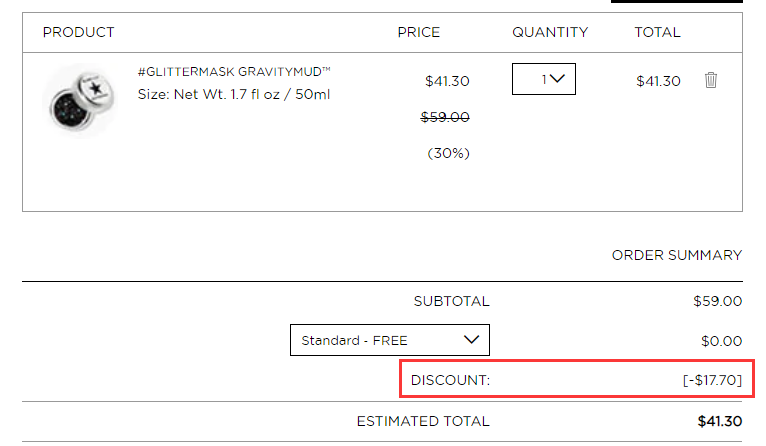This screenshot has width=766, height=446.
Task: Click the DISCOUNT label in order summary
Action: (450, 380)
